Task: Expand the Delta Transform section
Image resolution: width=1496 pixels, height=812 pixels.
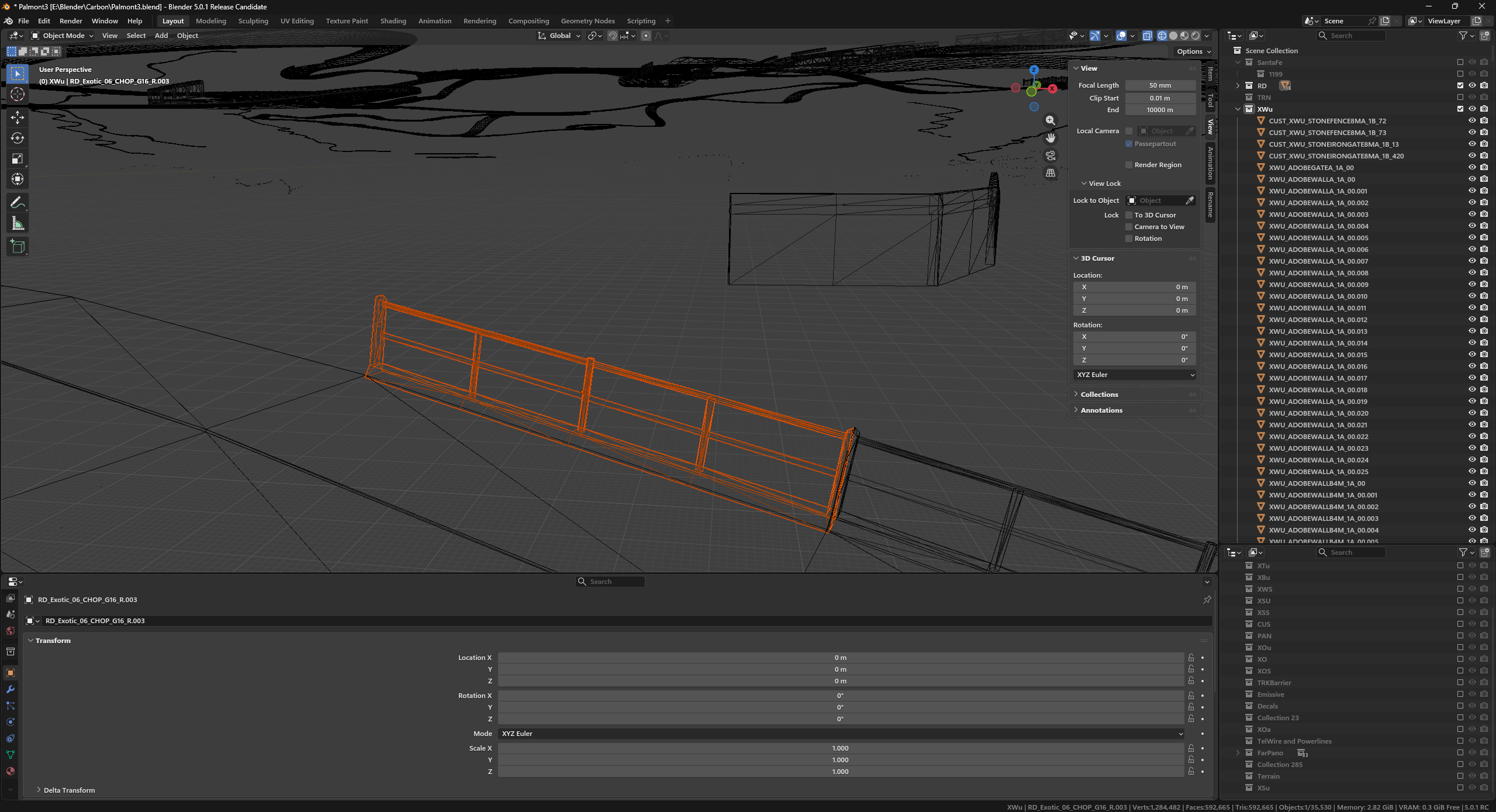Action: click(x=68, y=790)
